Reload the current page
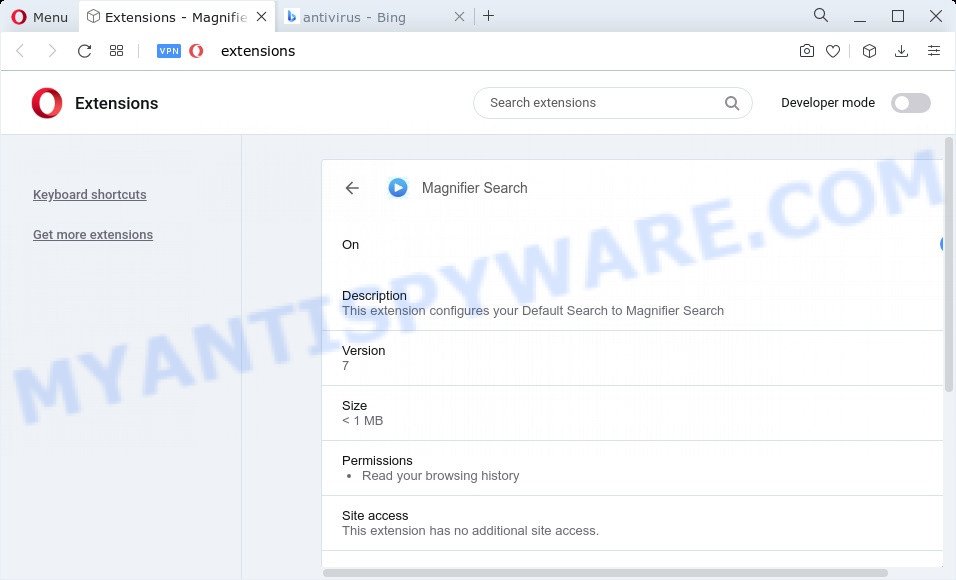The image size is (956, 580). coord(84,51)
